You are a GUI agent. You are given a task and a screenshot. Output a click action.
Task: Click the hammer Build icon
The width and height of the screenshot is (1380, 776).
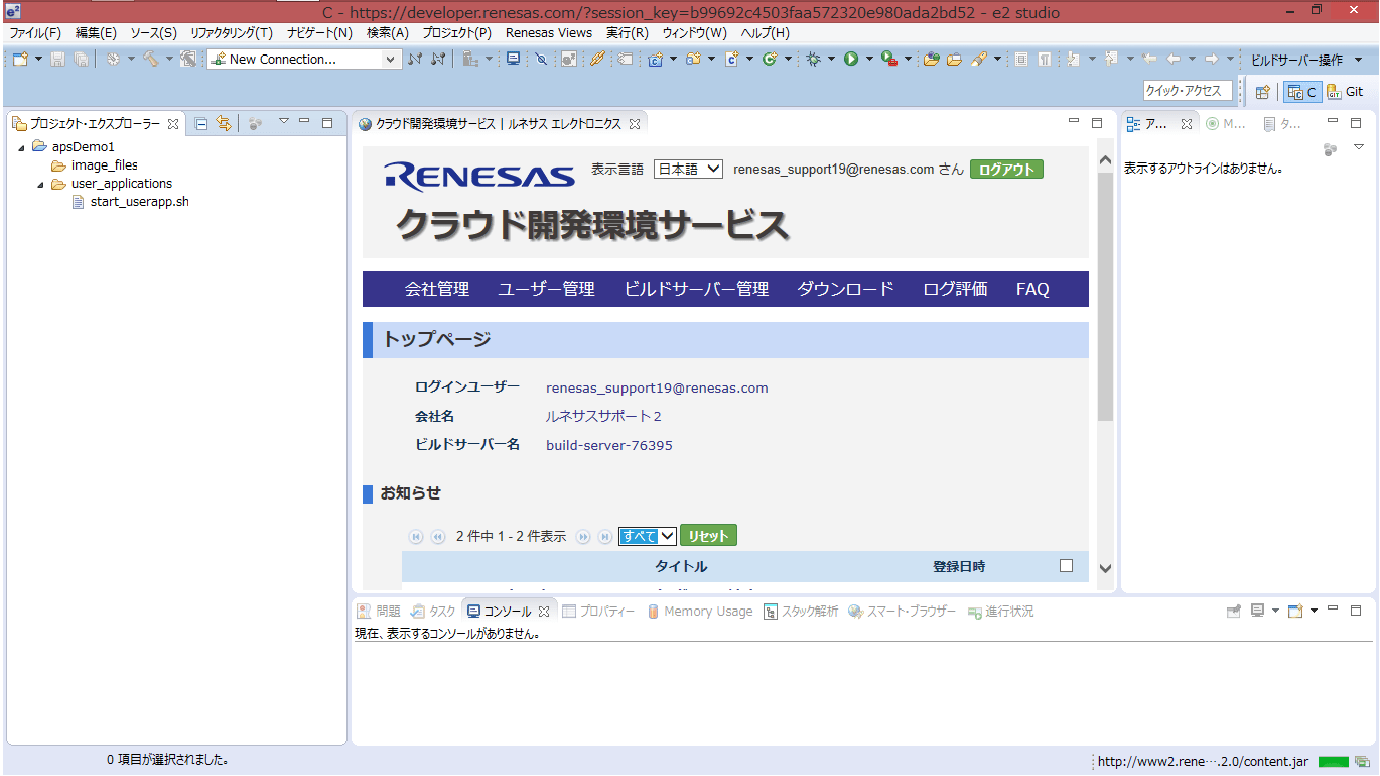tap(150, 59)
